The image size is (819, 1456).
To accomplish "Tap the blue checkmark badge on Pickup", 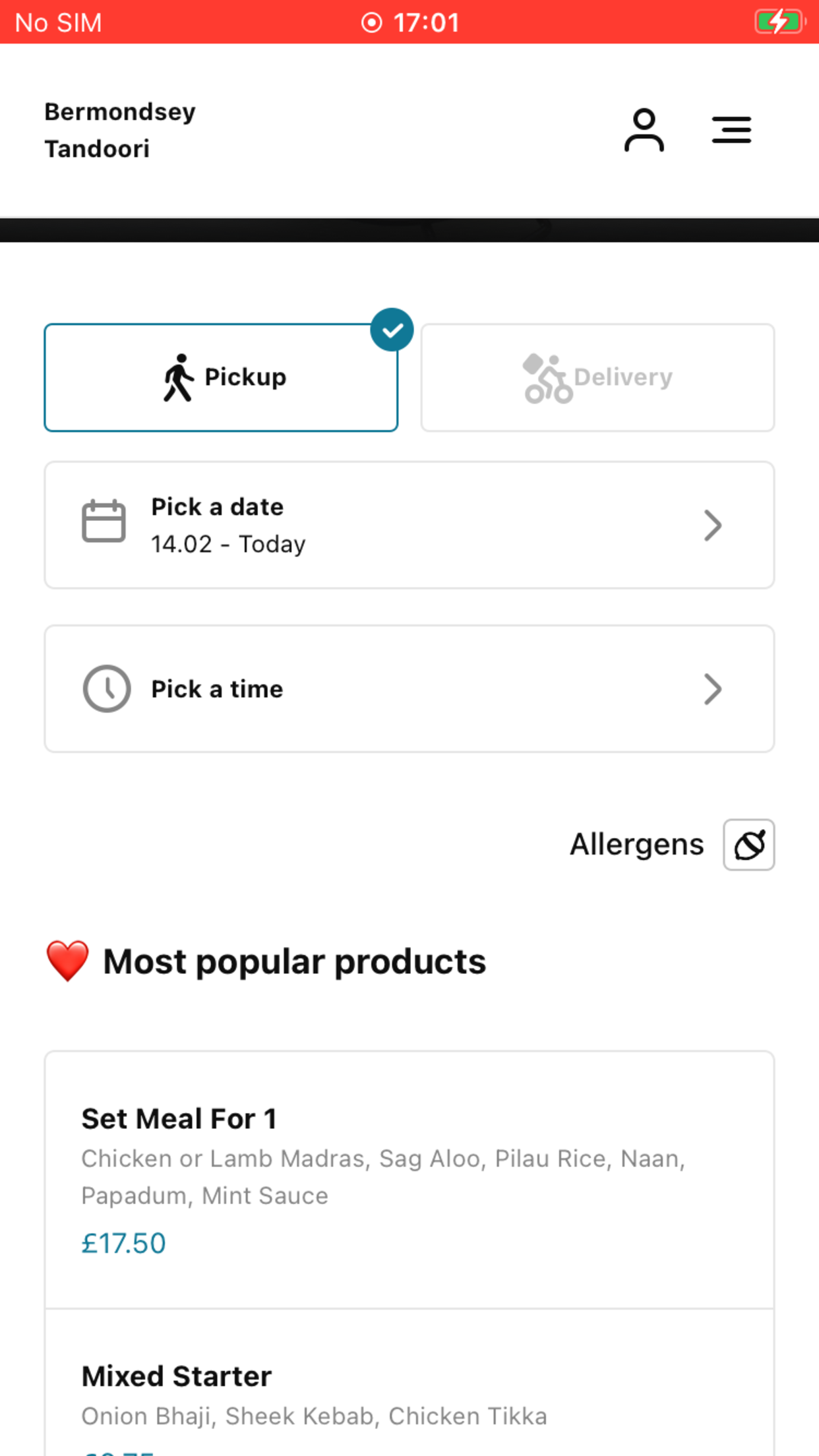I will tap(392, 330).
